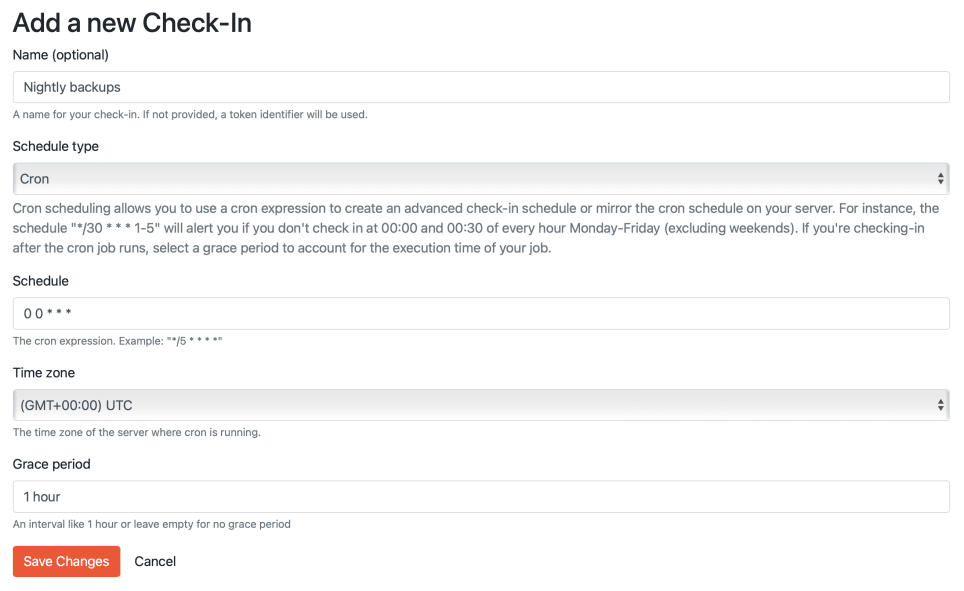964x591 pixels.
Task: Click the Name (optional) label
Action: pyautogui.click(x=53, y=55)
